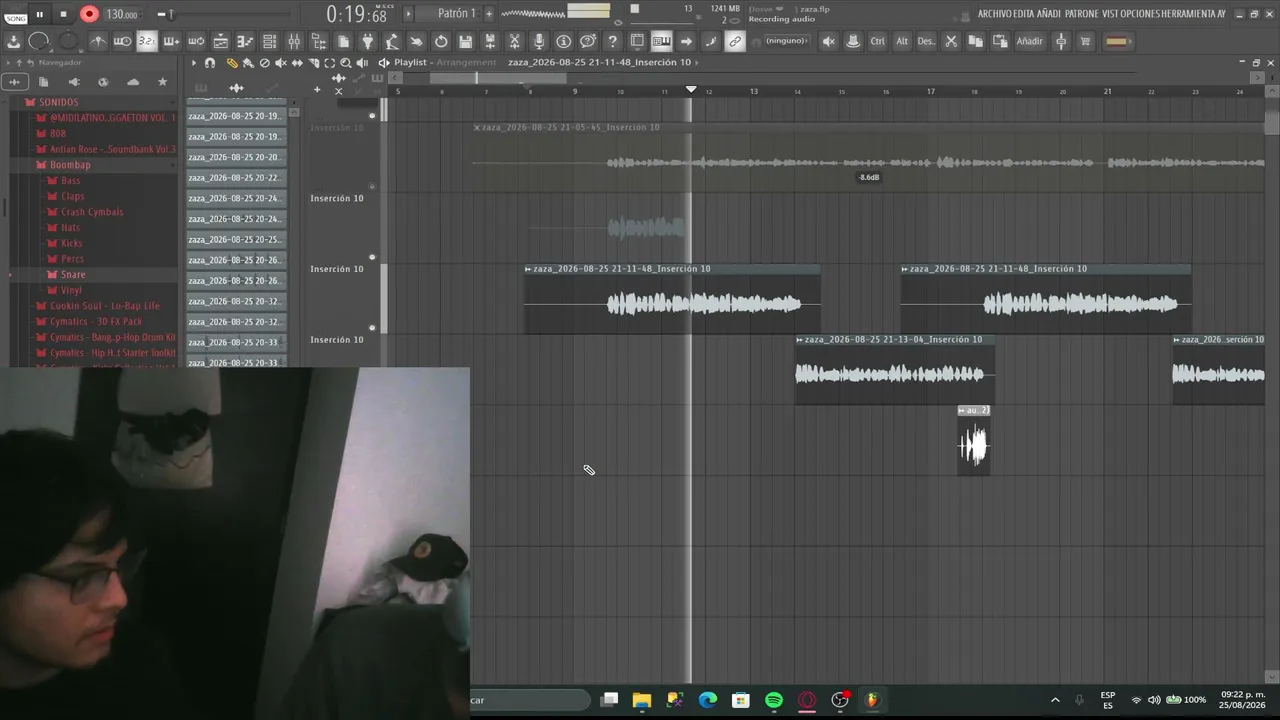The image size is (1280, 720).
Task: Toggle the 3.2.1 countdown before recording
Action: tap(147, 41)
